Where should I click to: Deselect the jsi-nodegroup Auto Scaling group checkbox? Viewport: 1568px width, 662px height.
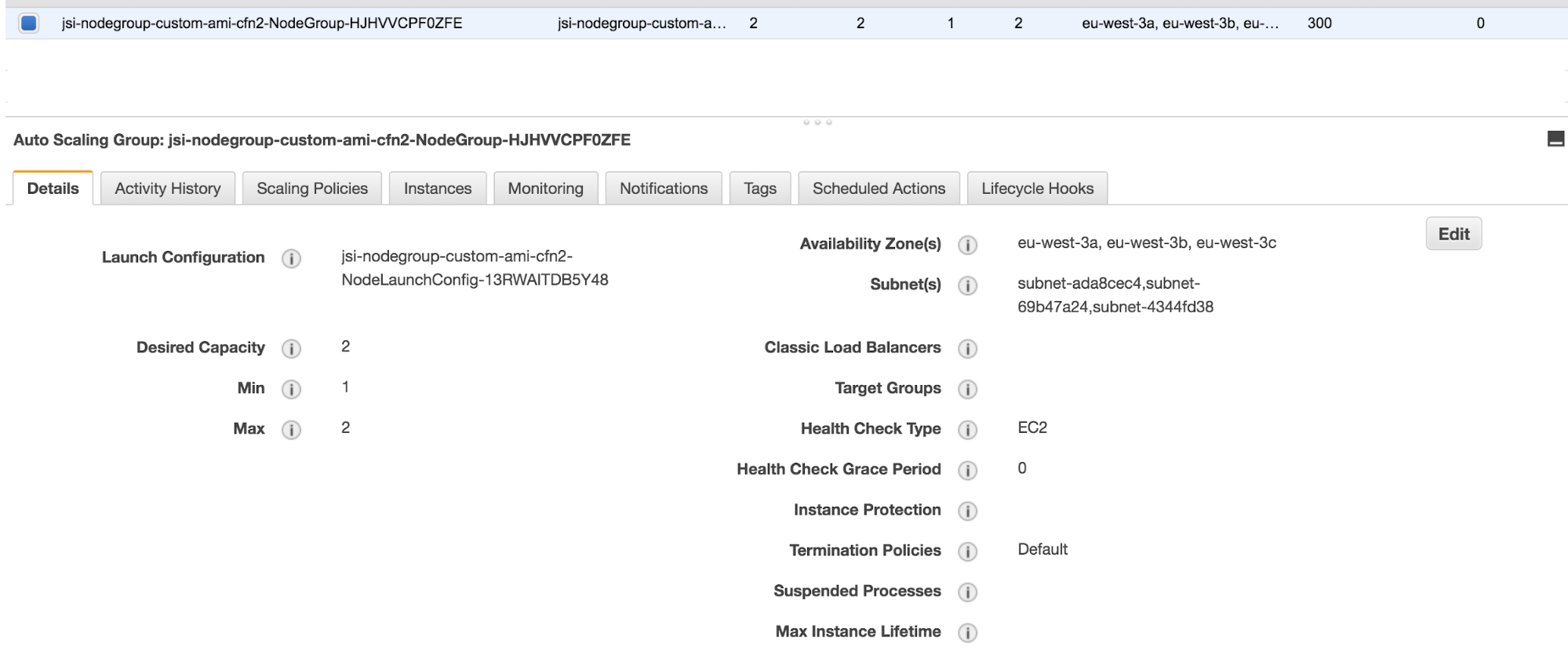pos(29,24)
